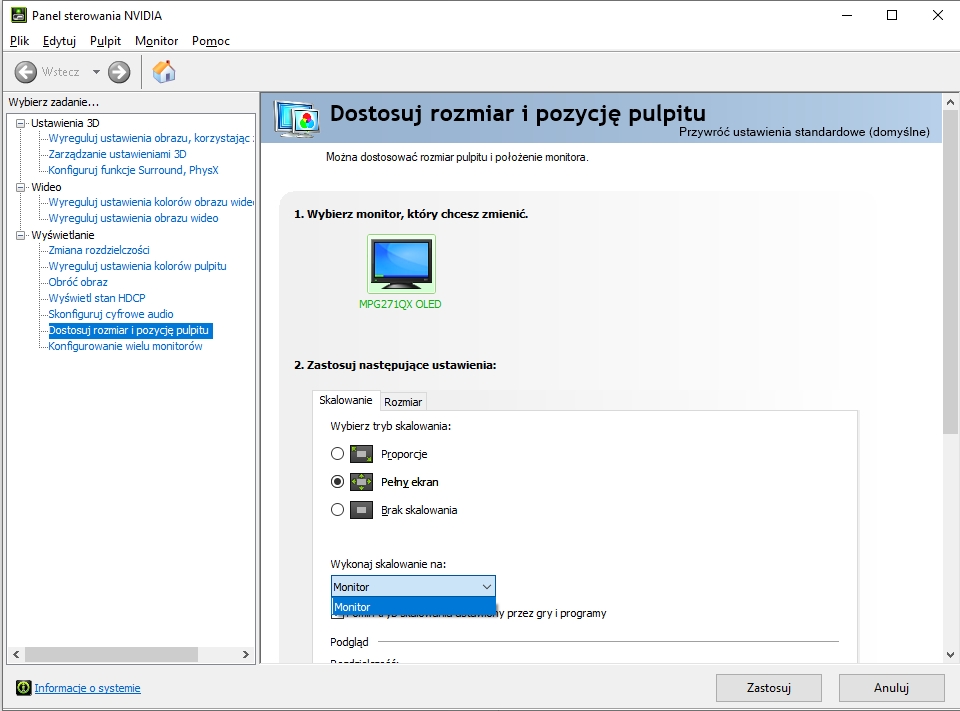This screenshot has height=711, width=960.
Task: Click the NVIDIA app icon in title bar
Action: [19, 15]
